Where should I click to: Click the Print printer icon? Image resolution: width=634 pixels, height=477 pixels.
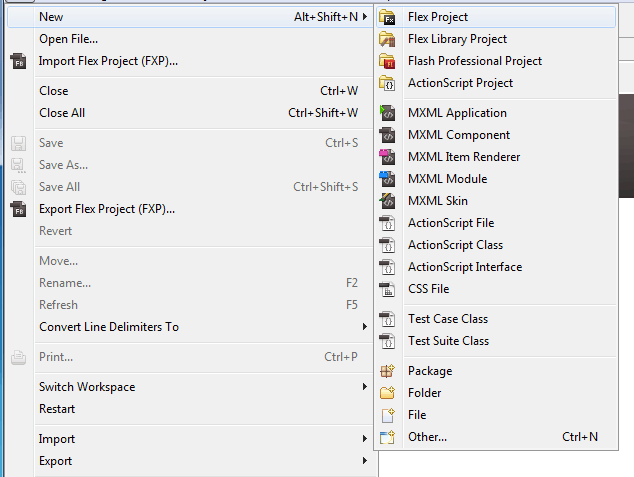(x=19, y=357)
